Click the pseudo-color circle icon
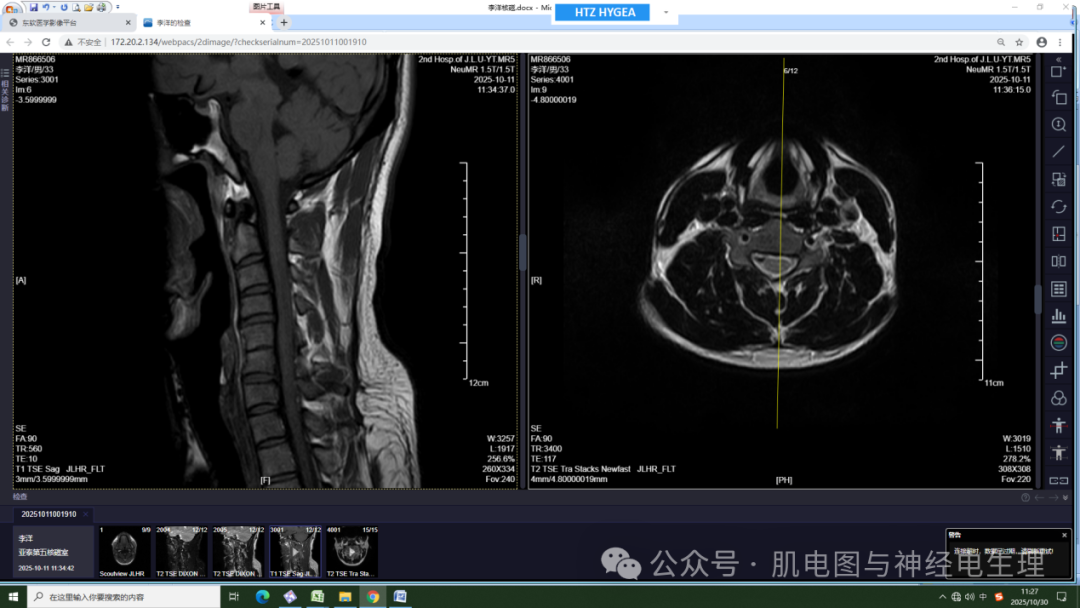1080x608 pixels. coord(1058,343)
